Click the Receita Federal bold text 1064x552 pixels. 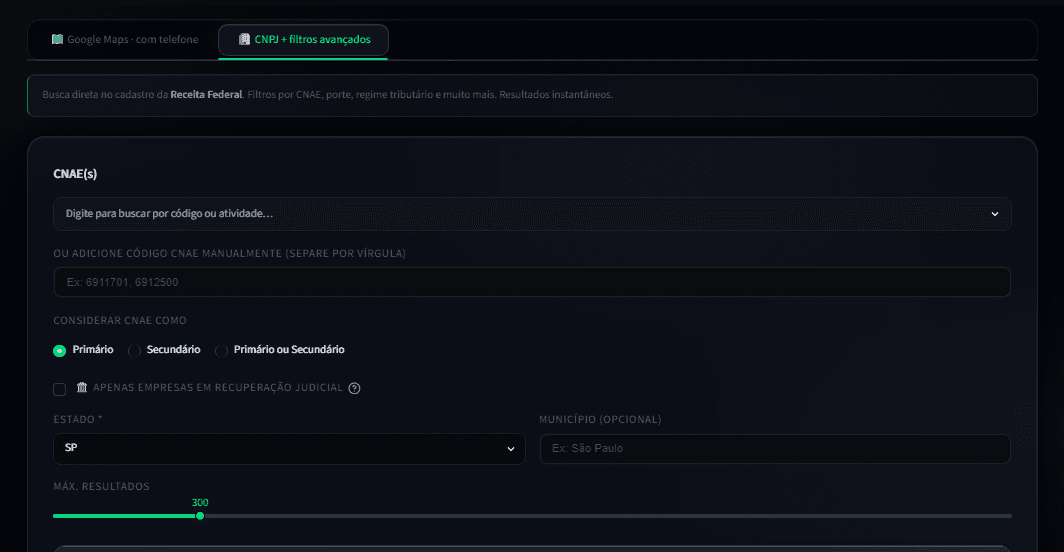pos(206,94)
